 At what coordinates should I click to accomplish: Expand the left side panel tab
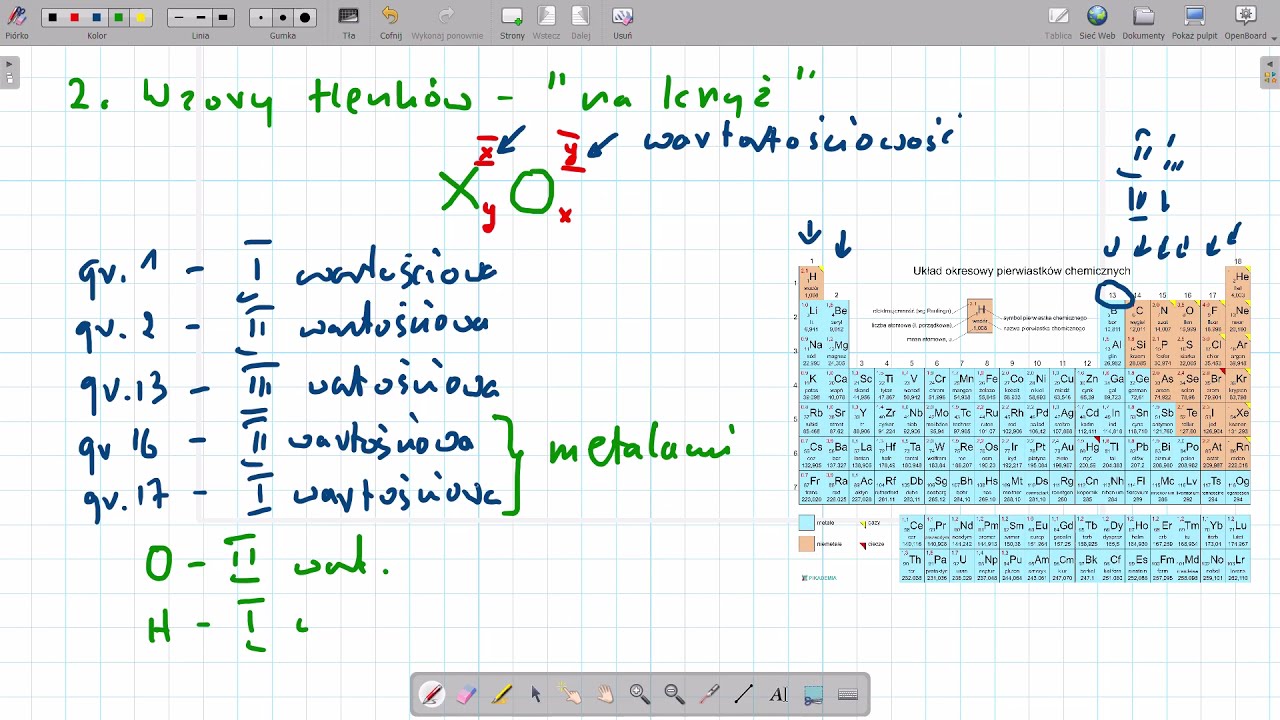pyautogui.click(x=9, y=73)
